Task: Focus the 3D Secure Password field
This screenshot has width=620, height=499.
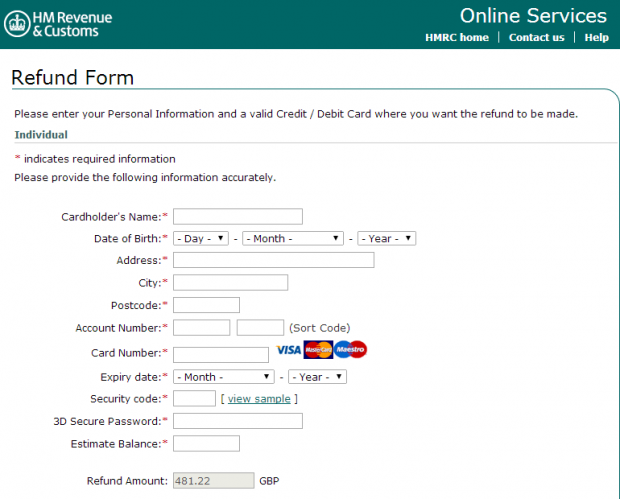Action: point(238,421)
